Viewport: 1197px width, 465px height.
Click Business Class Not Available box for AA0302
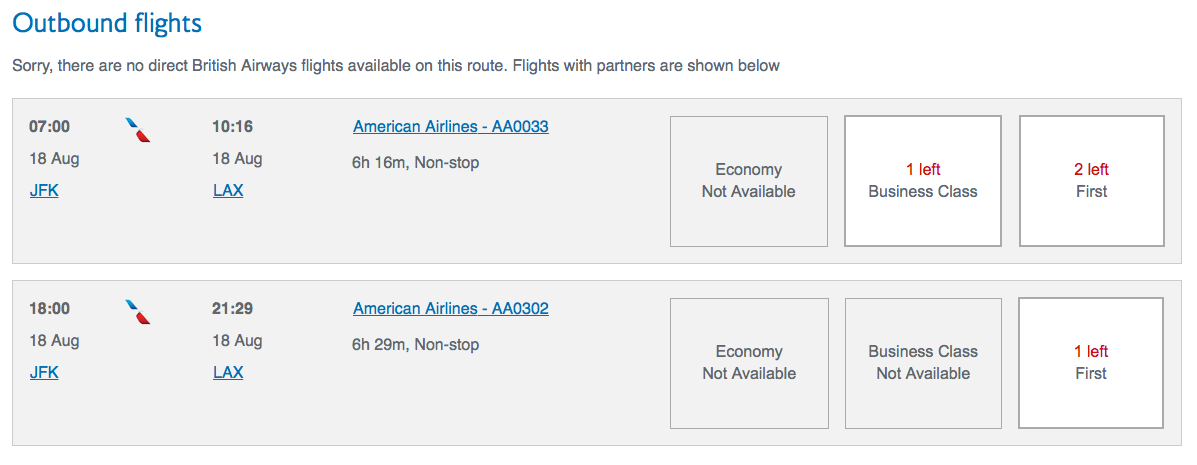pos(922,363)
